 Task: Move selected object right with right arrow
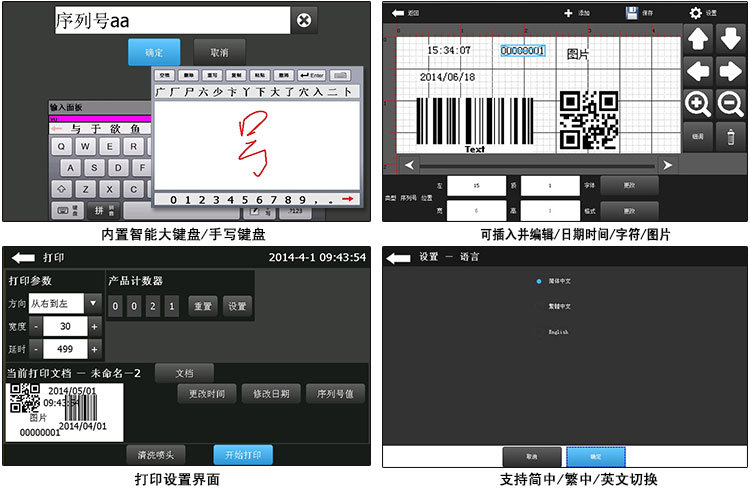730,71
